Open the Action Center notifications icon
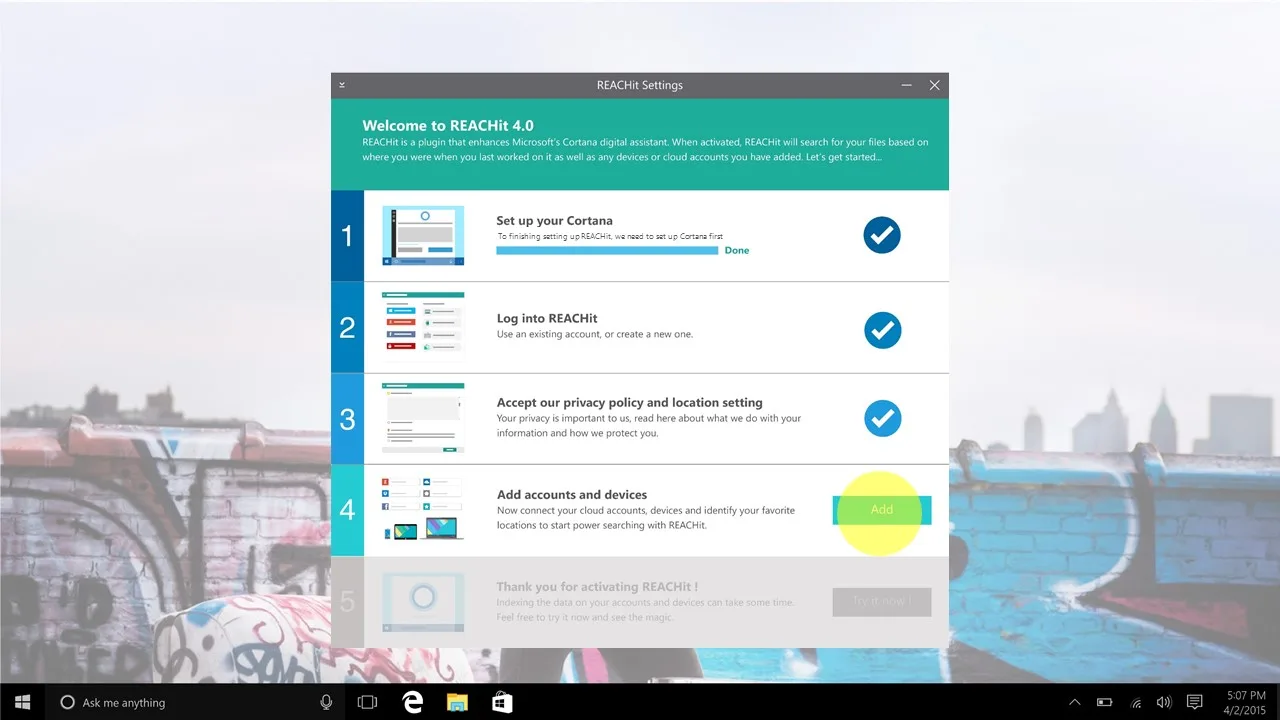The image size is (1280, 720). 1194,702
